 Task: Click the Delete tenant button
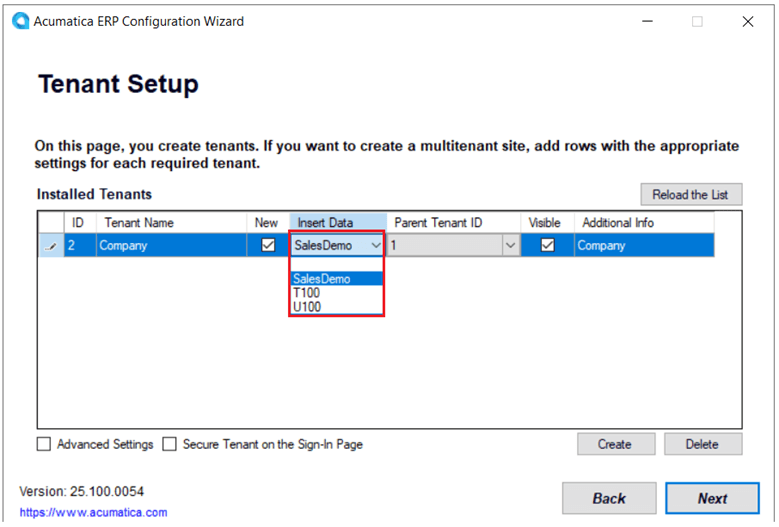coord(703,444)
